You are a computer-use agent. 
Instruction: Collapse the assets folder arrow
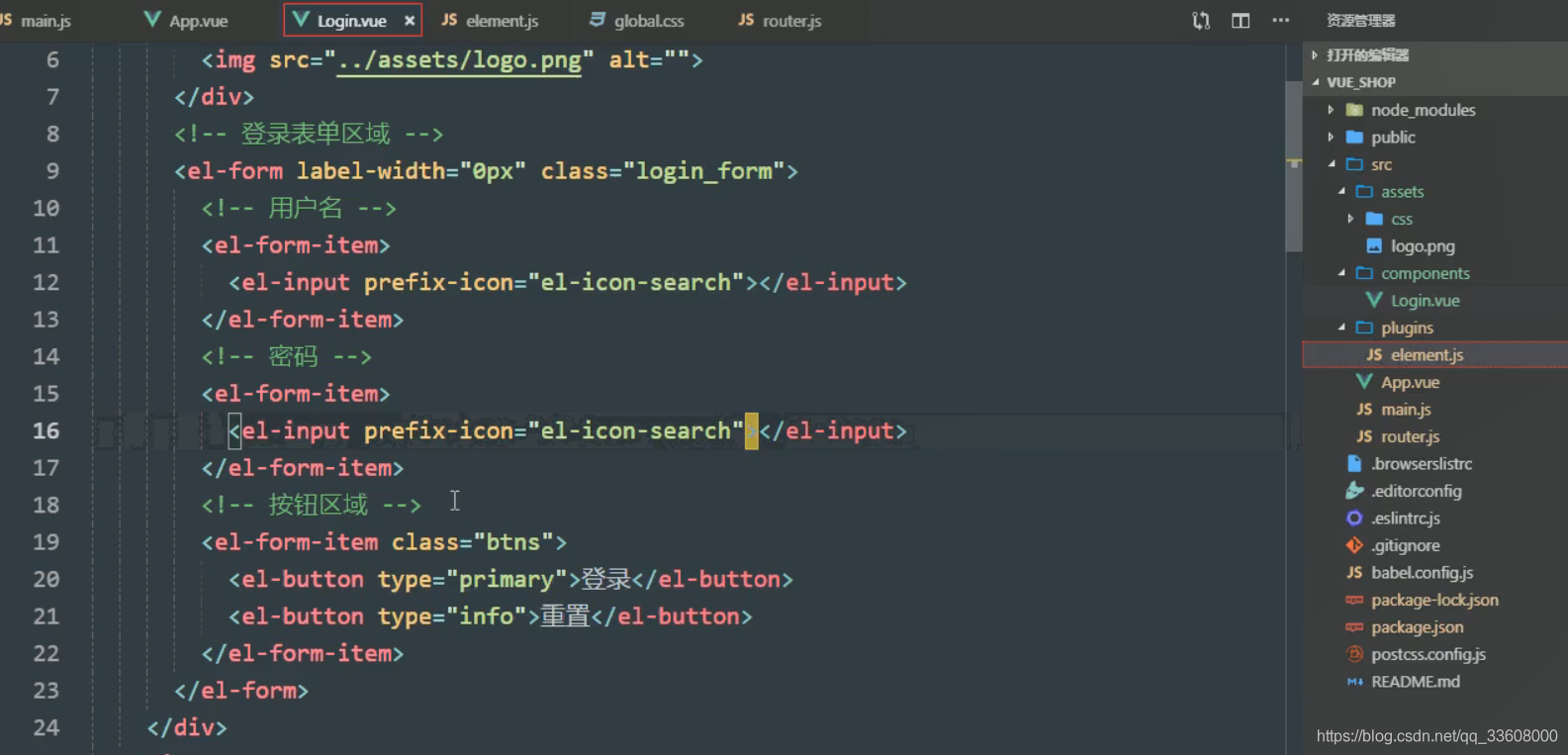[x=1341, y=191]
